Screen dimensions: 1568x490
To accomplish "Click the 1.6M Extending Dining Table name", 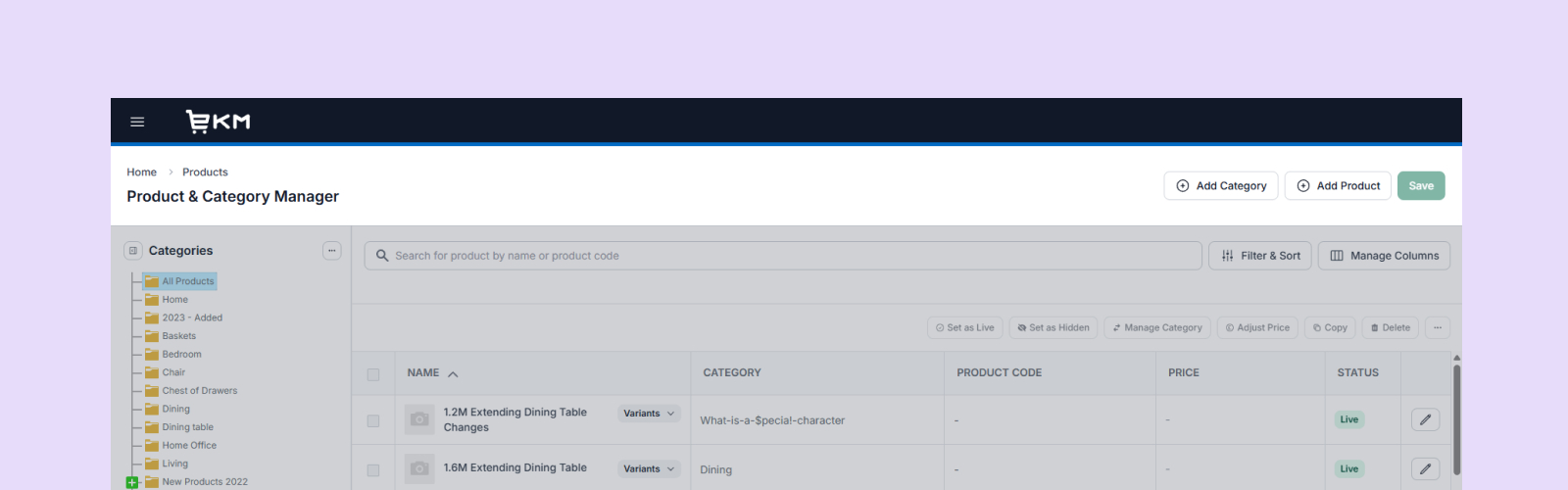I will (515, 468).
